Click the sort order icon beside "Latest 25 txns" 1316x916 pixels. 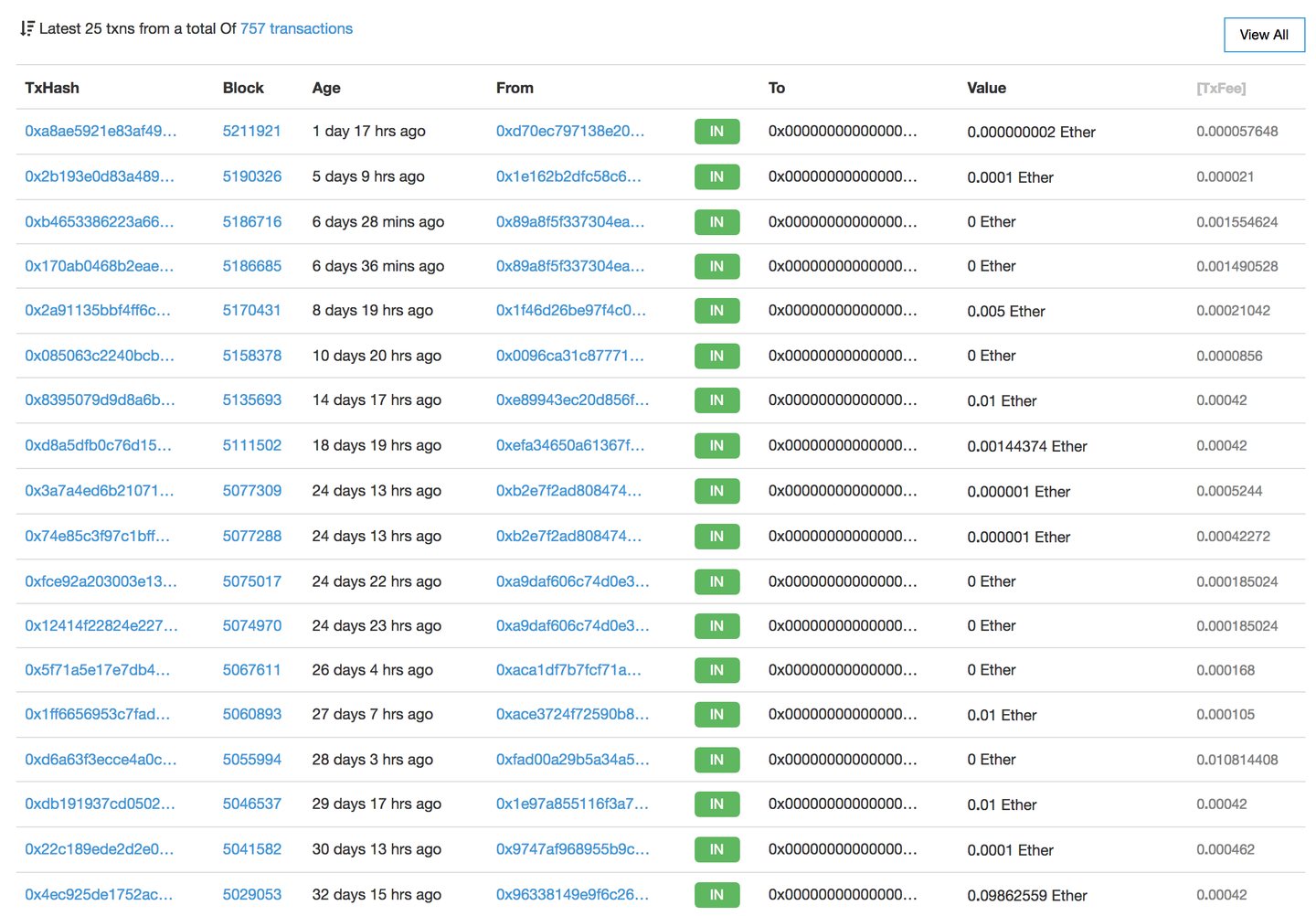[27, 28]
